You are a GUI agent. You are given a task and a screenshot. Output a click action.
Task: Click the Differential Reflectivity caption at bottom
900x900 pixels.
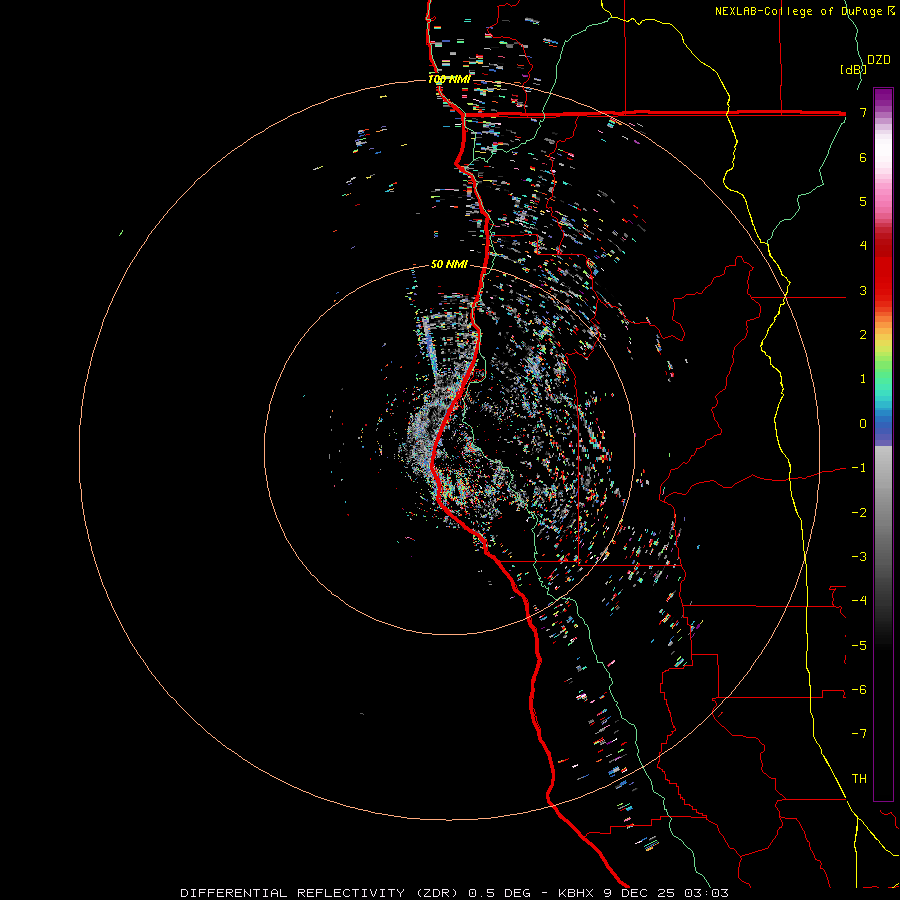(454, 893)
